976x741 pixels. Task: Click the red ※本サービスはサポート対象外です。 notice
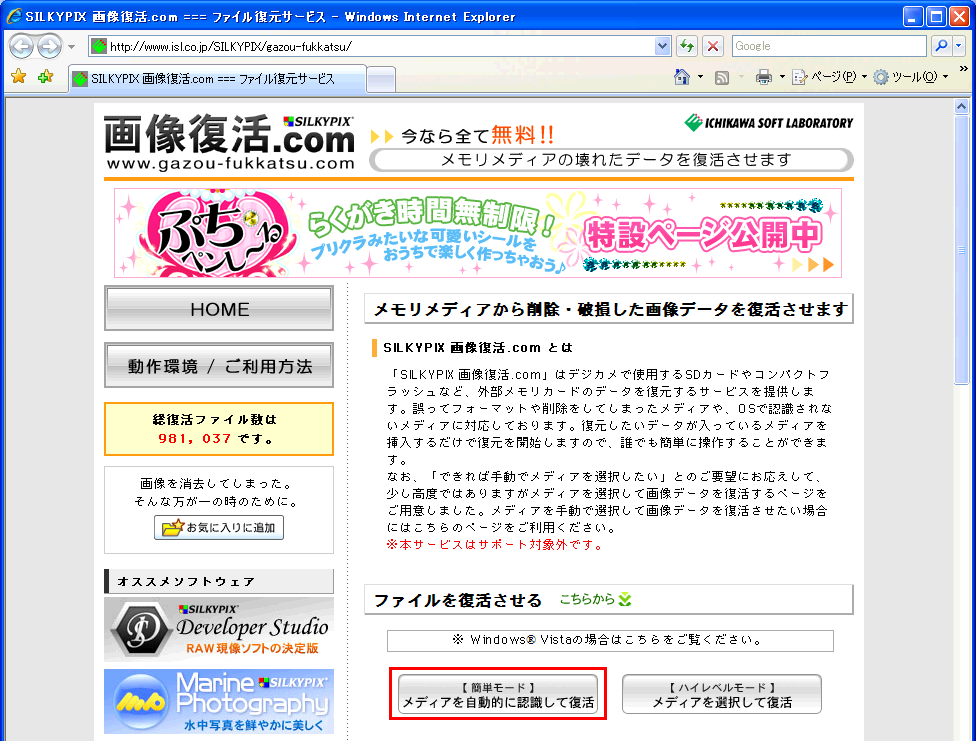tap(495, 545)
